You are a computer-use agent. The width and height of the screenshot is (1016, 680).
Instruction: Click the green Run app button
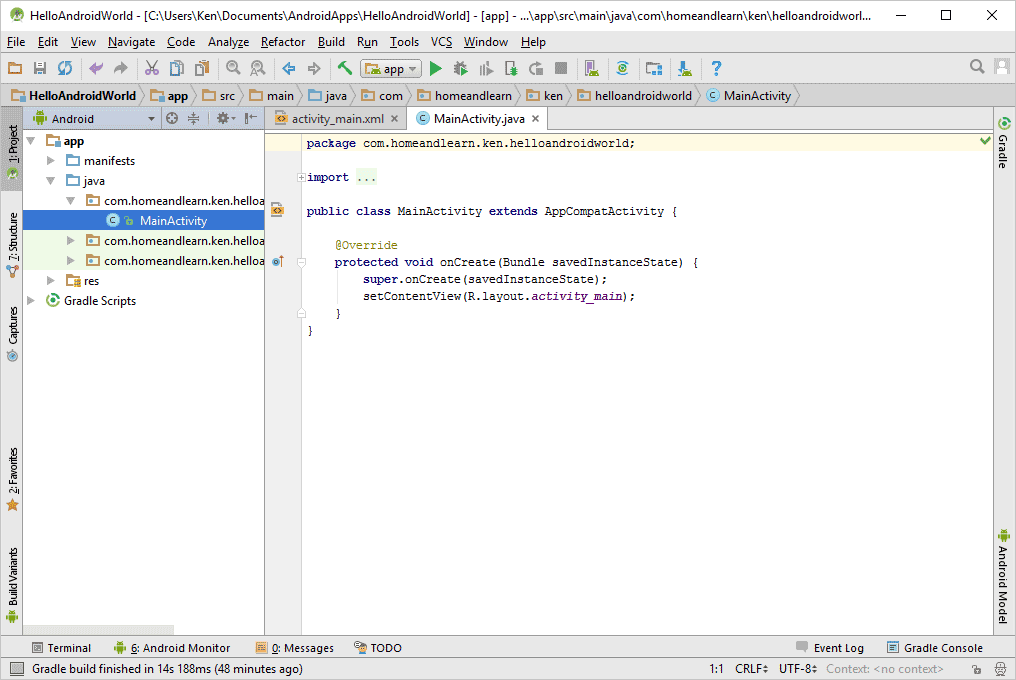435,69
